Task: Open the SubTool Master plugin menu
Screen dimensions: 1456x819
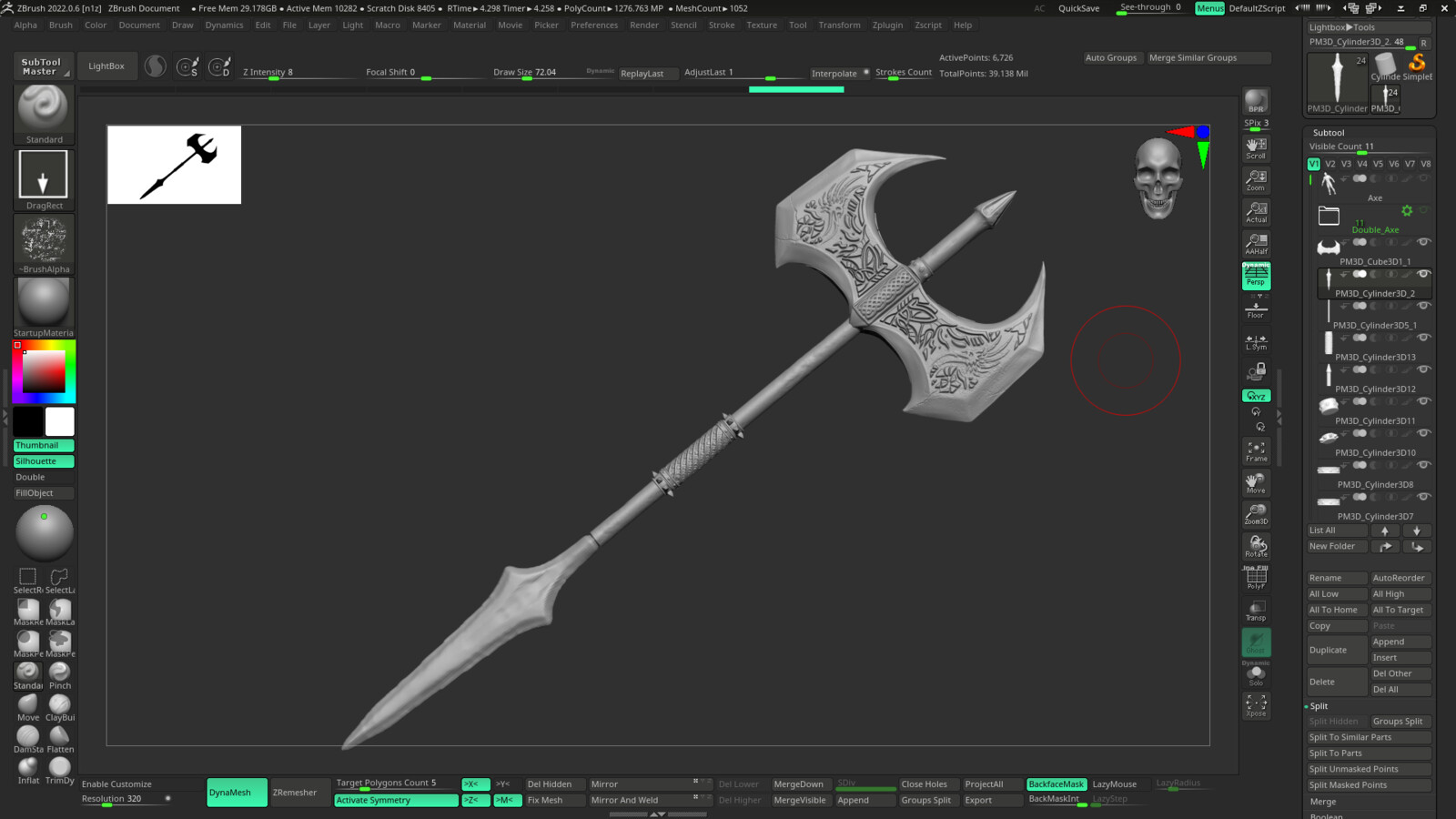Action: (42, 66)
